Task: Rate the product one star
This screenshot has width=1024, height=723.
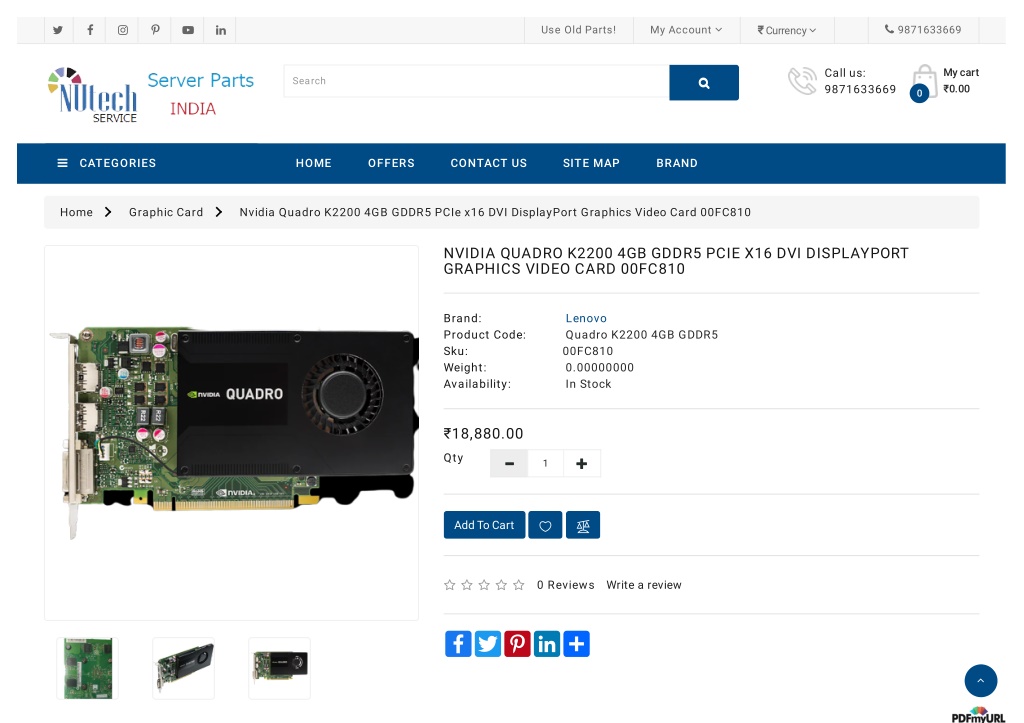Action: click(449, 585)
